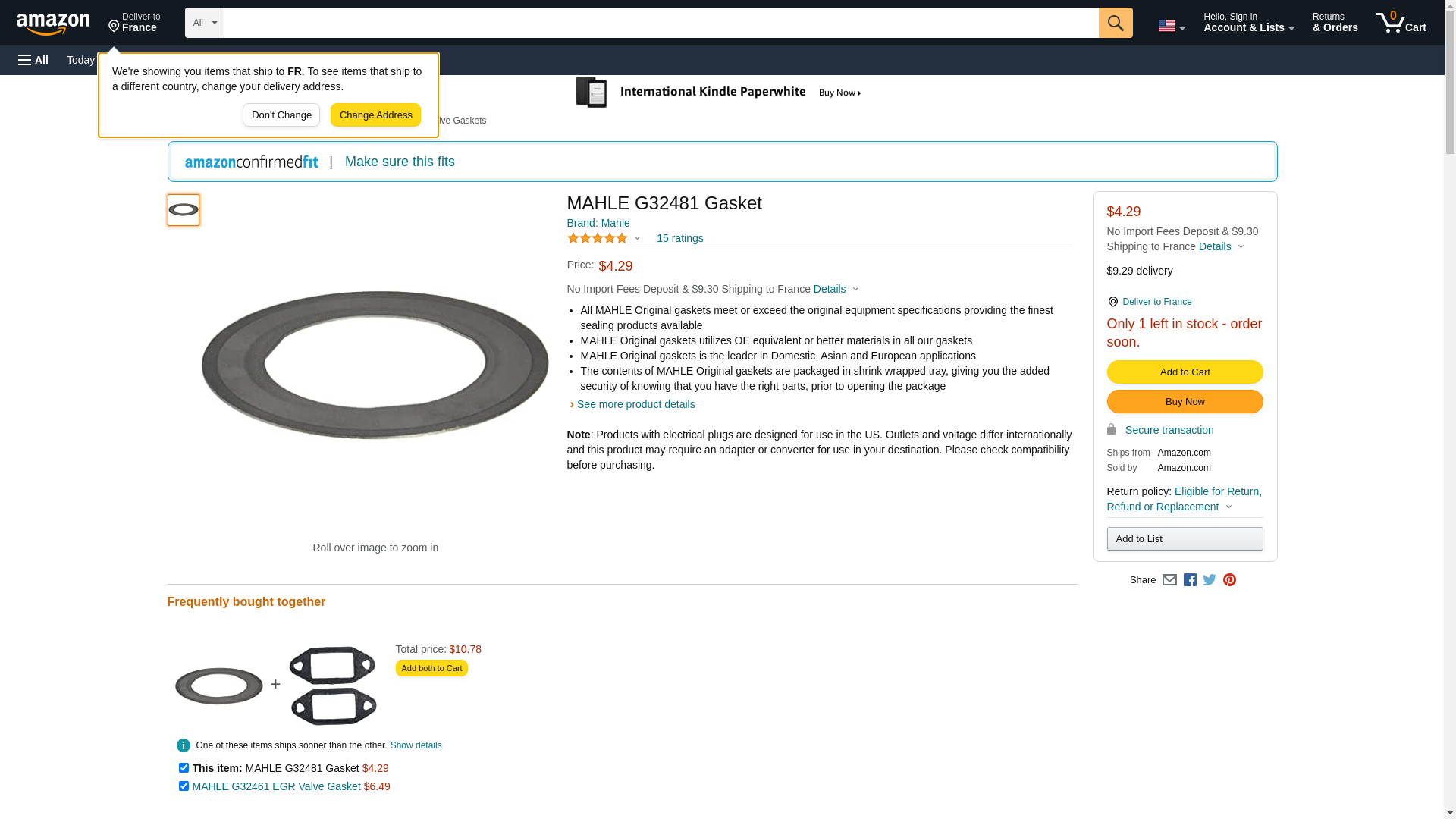Click the Change Address button
This screenshot has height=819, width=1456.
(x=375, y=115)
